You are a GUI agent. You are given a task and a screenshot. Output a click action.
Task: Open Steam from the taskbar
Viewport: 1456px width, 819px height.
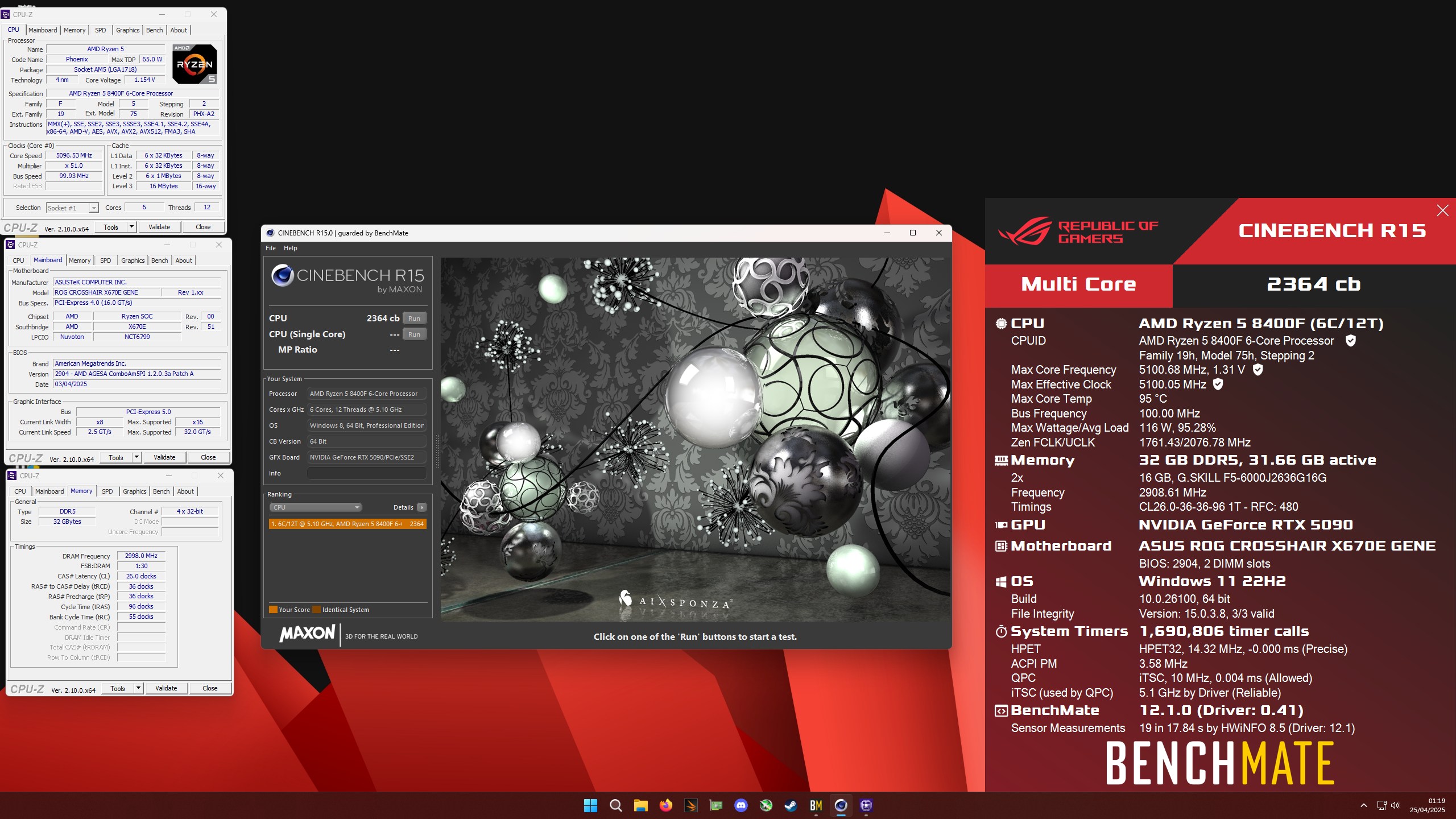pos(791,805)
